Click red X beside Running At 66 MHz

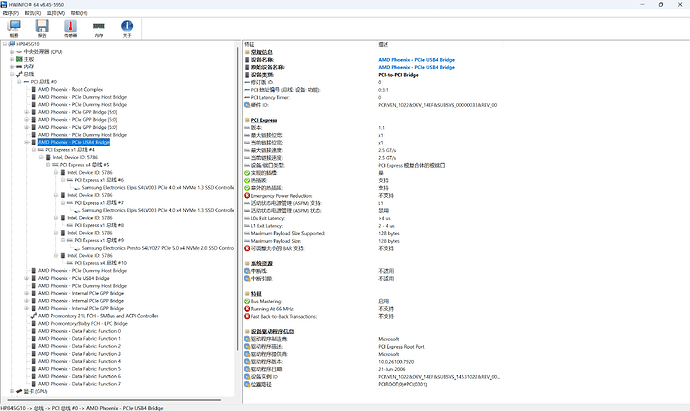click(247, 309)
